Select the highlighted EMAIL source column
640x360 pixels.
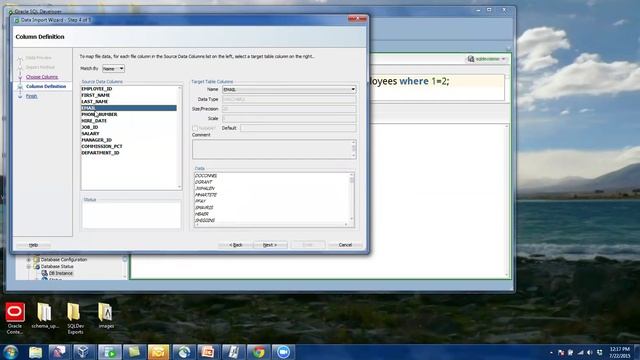[129, 108]
